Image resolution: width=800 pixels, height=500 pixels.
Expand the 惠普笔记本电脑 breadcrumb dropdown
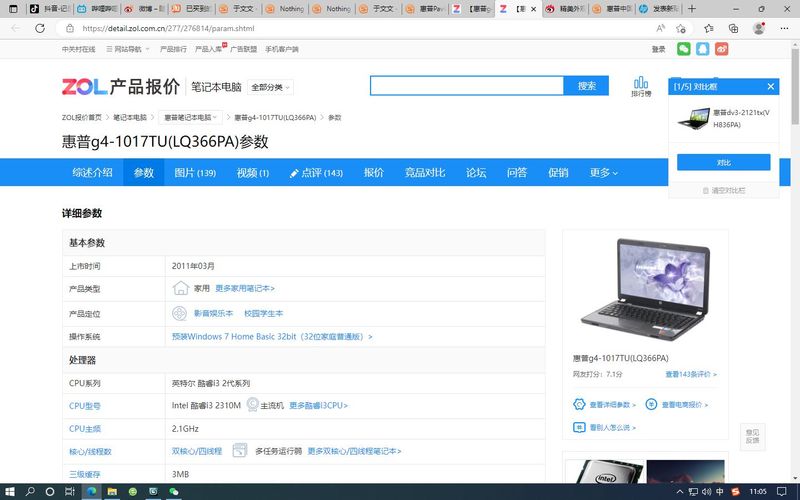coord(192,118)
